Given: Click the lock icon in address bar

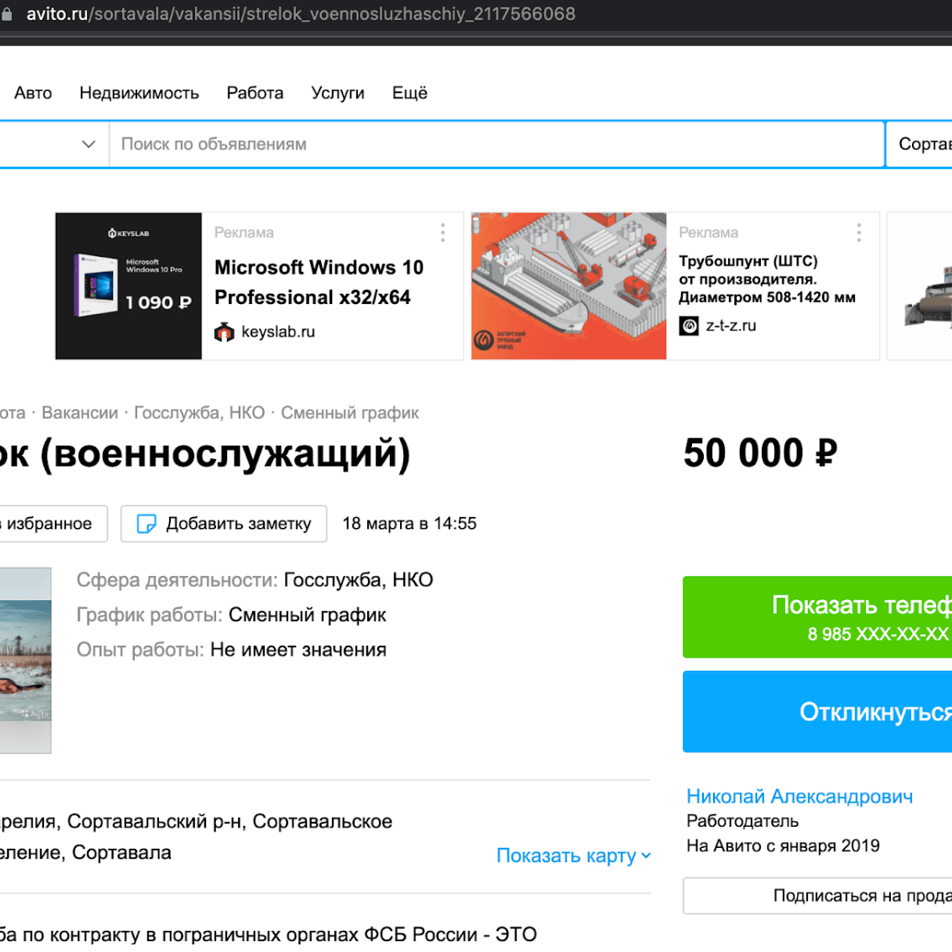Looking at the screenshot, I should [x=6, y=14].
